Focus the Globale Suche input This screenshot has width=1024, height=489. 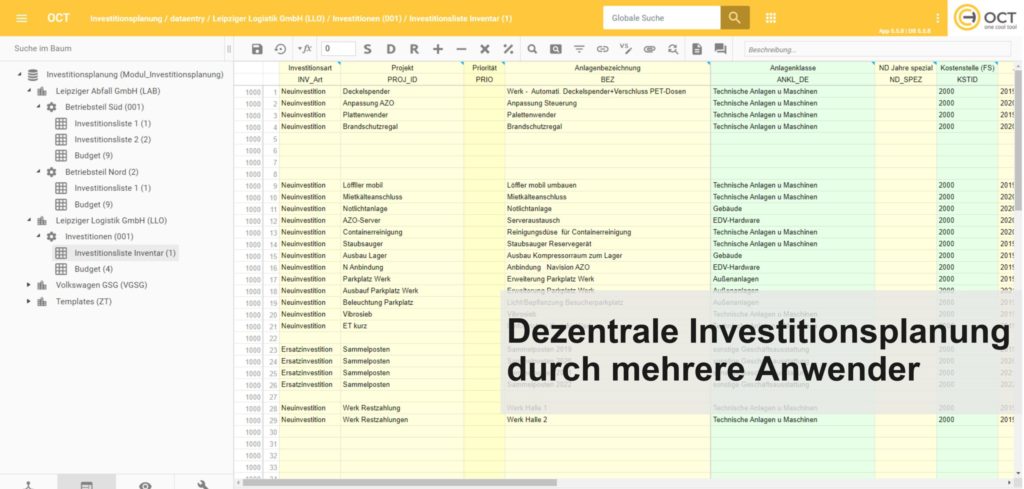click(662, 18)
